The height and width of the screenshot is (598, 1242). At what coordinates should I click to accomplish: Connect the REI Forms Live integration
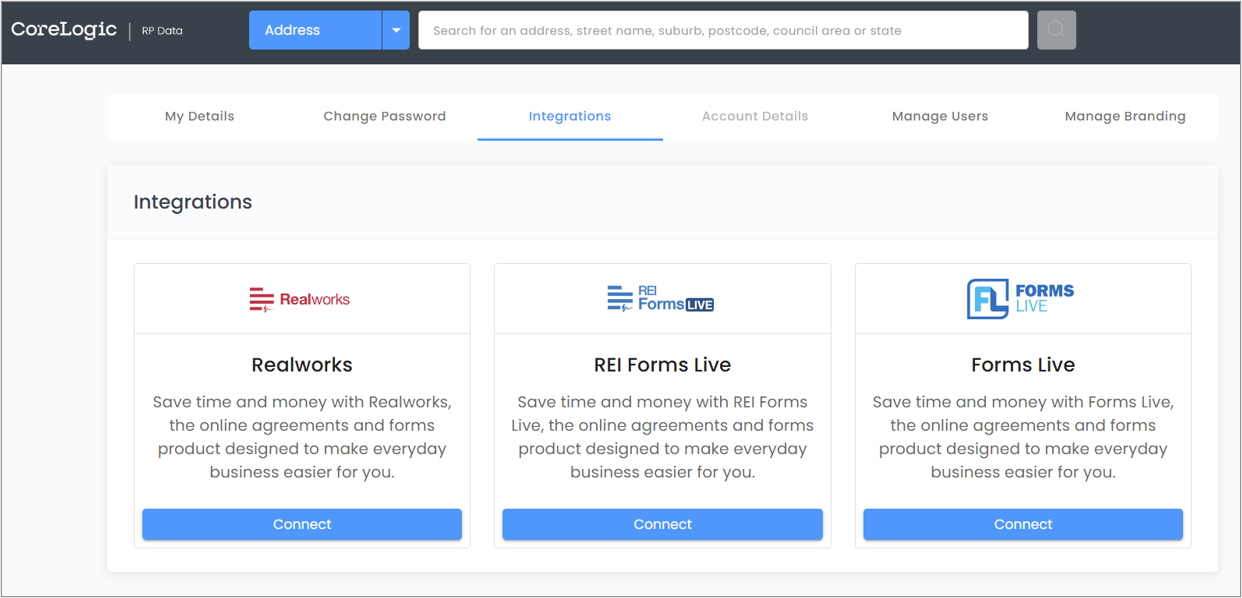click(662, 524)
